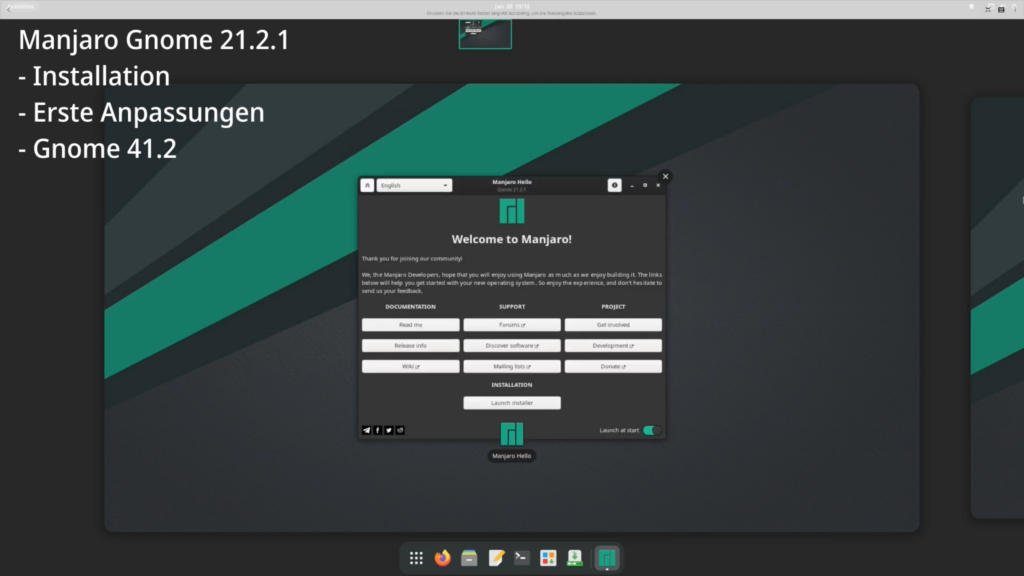This screenshot has height=576, width=1024.
Task: Open the Reddit social icon
Action: [400, 430]
